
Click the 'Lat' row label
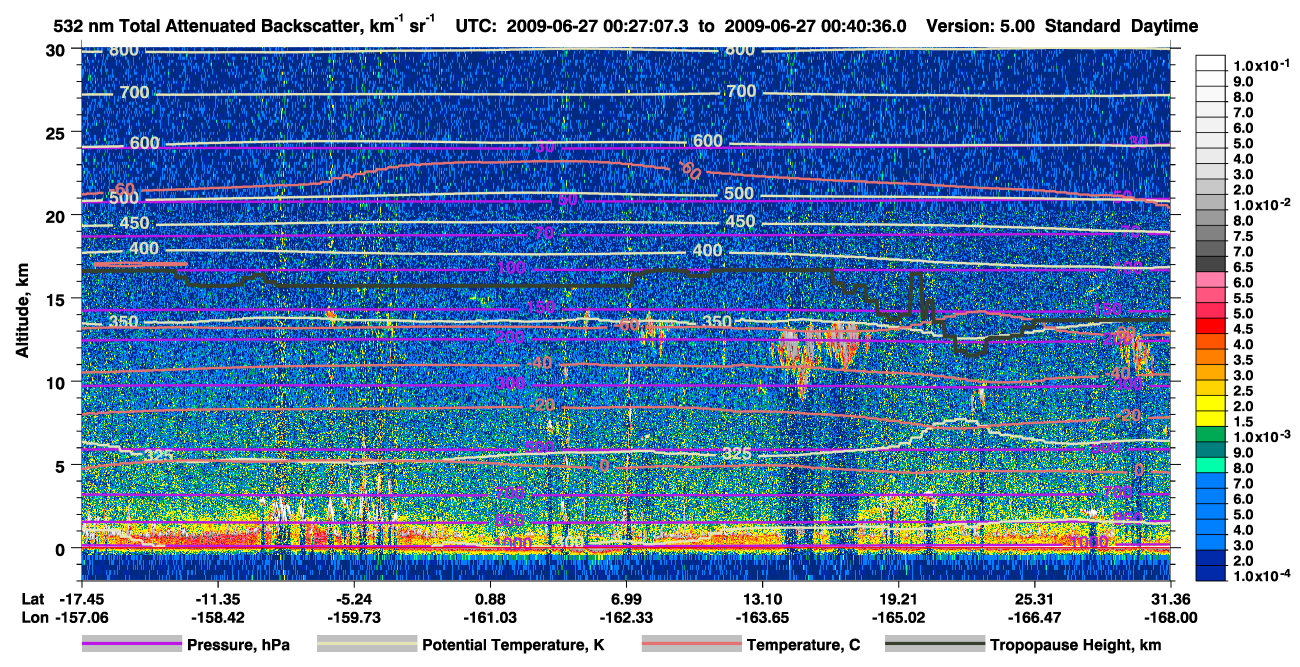(32, 599)
